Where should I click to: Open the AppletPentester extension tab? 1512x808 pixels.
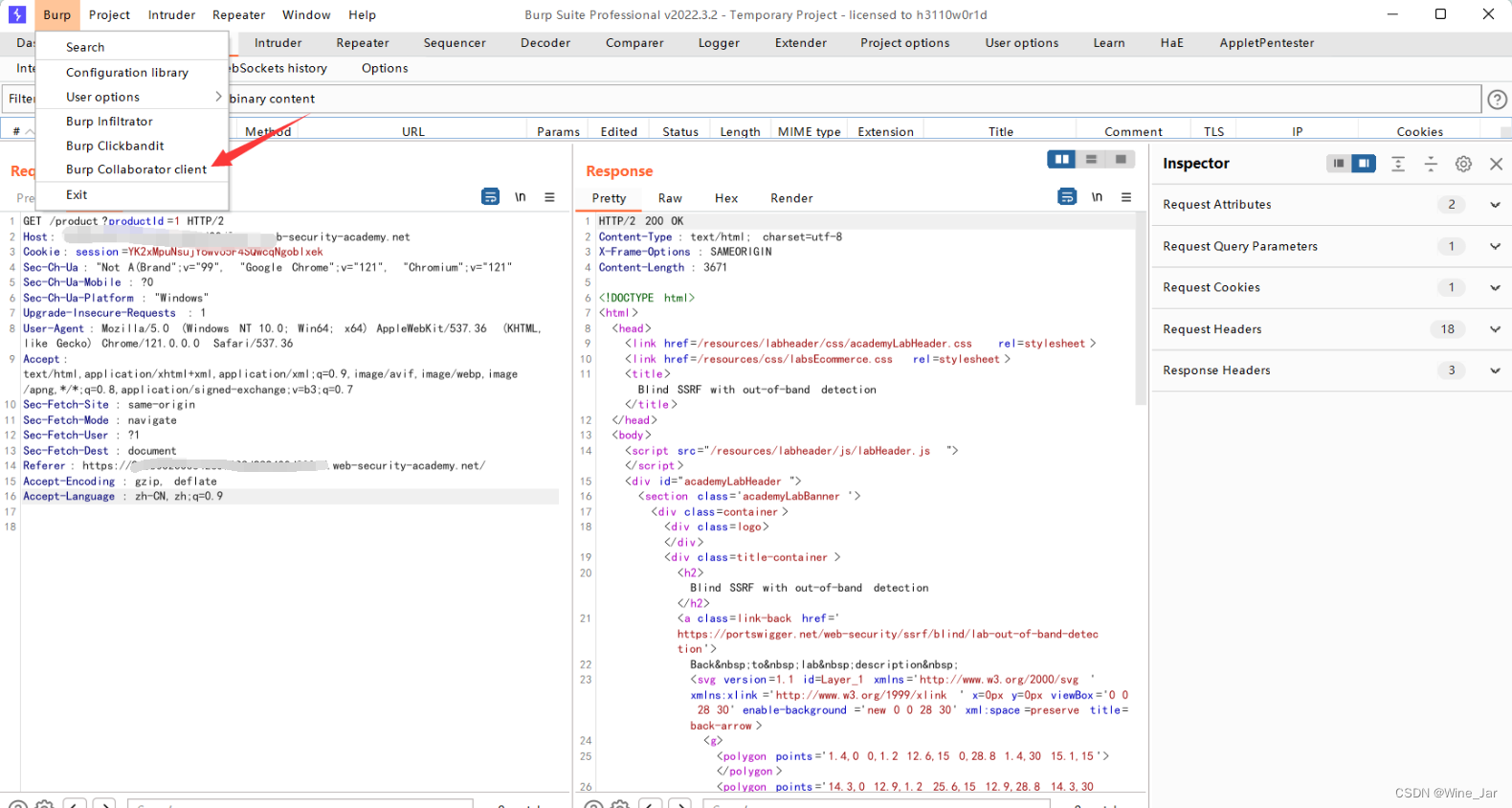click(x=1267, y=43)
